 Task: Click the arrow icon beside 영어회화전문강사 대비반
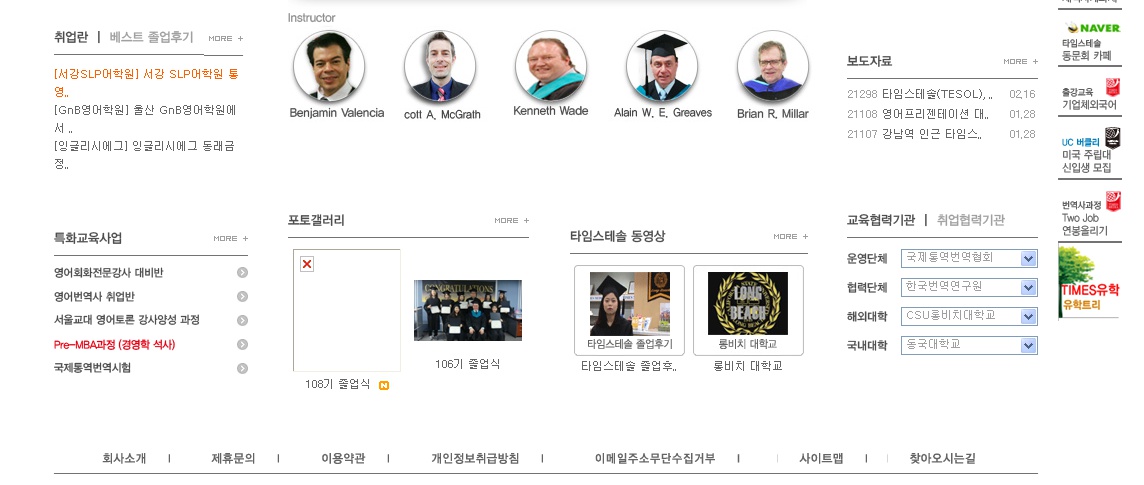(242, 273)
